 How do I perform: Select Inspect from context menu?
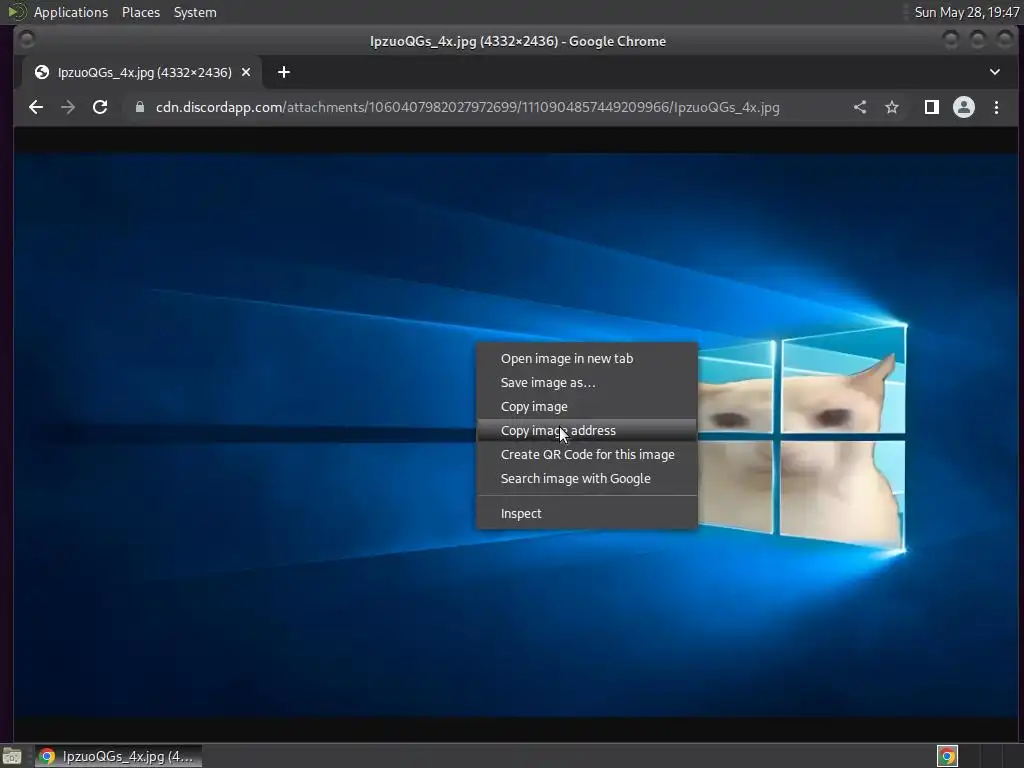pyautogui.click(x=586, y=513)
